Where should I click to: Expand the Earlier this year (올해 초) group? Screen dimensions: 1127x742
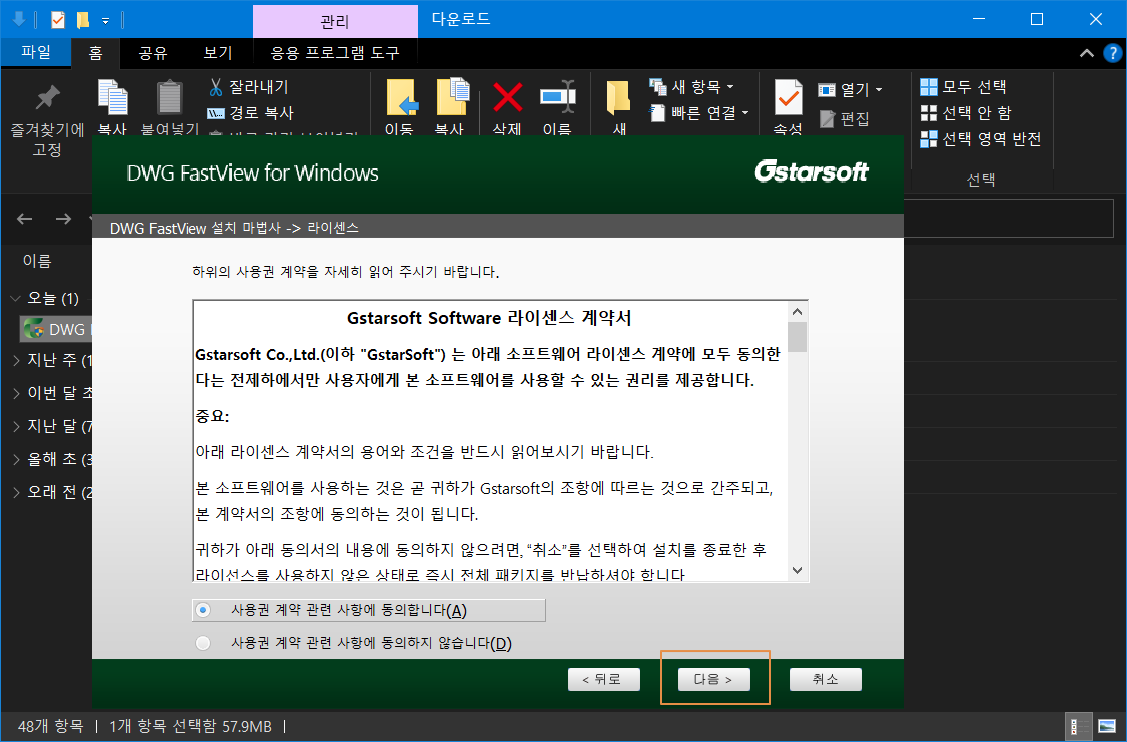point(16,459)
